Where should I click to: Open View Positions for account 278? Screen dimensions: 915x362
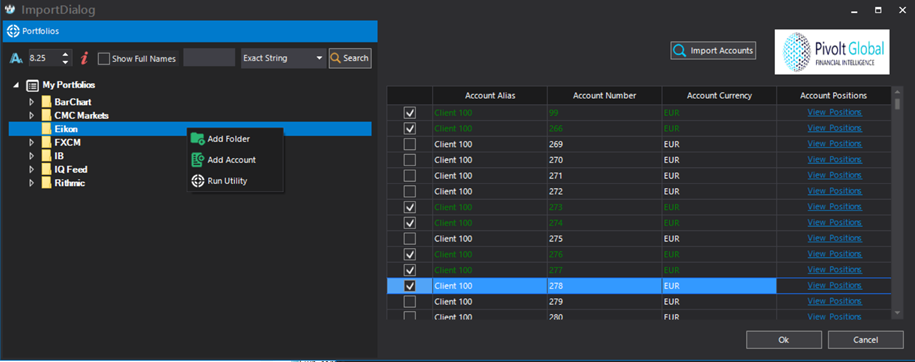[x=834, y=286]
